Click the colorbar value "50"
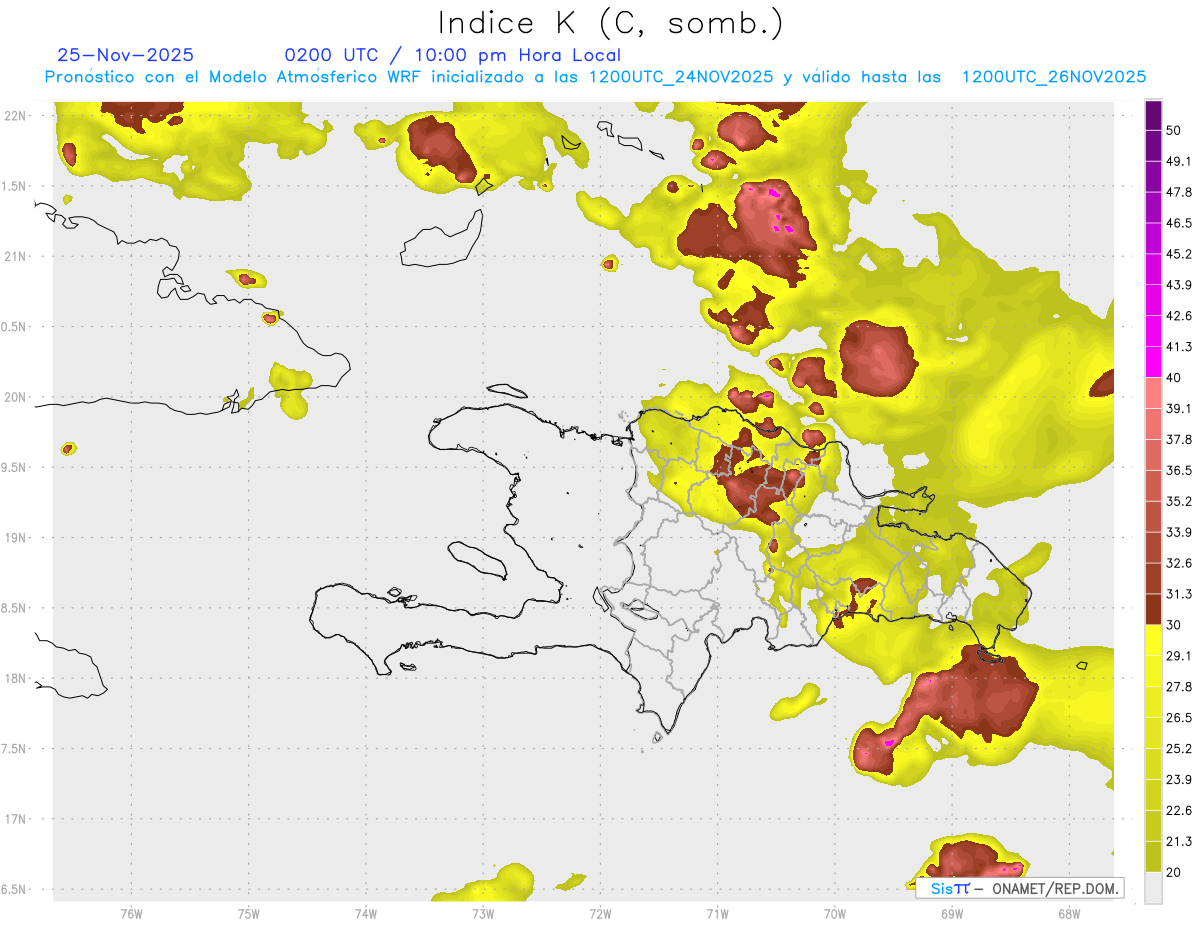The height and width of the screenshot is (927, 1200). coord(1174,130)
